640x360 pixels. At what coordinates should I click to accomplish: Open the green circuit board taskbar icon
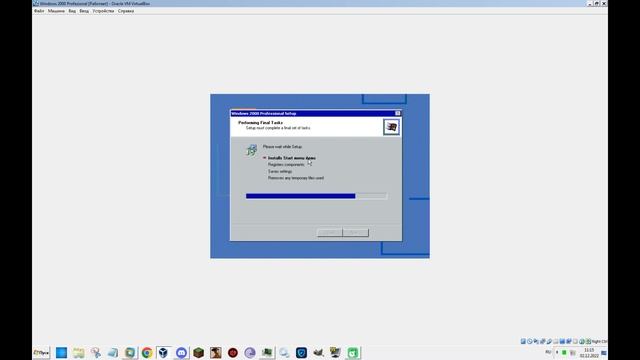tap(267, 352)
